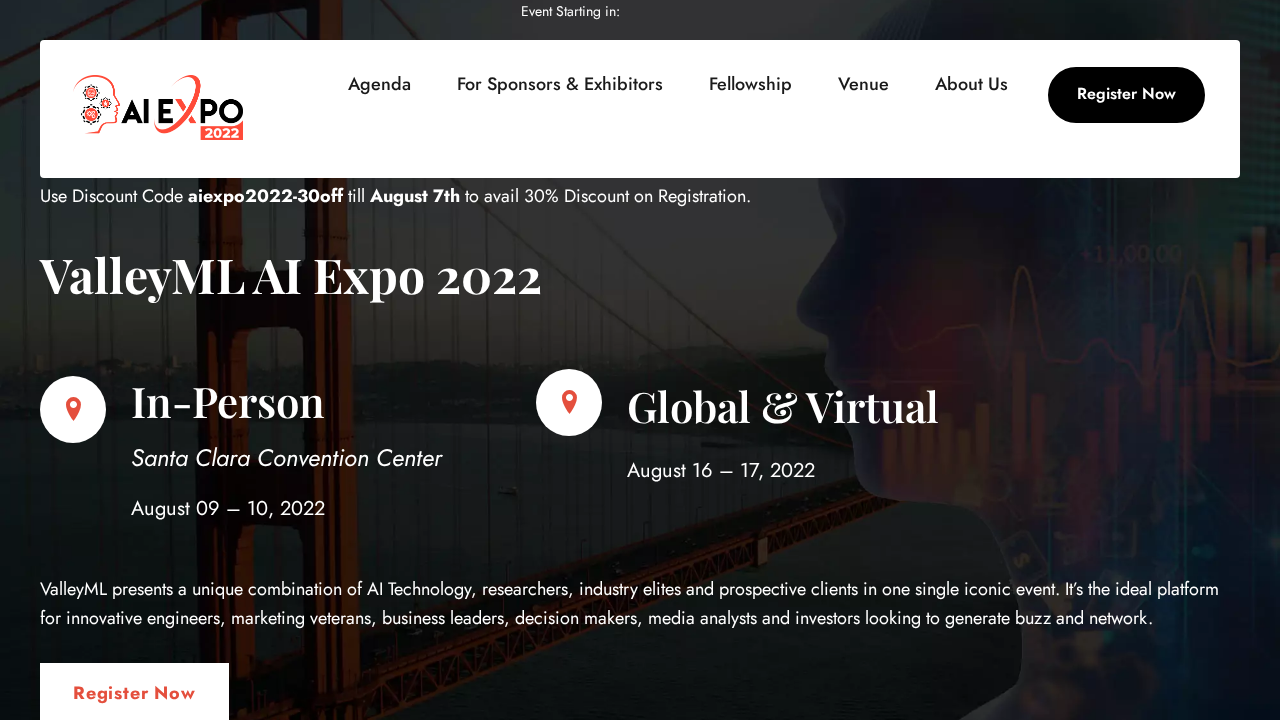Image resolution: width=1280 pixels, height=720 pixels.
Task: Click the Register Now button in the header
Action: (1126, 94)
